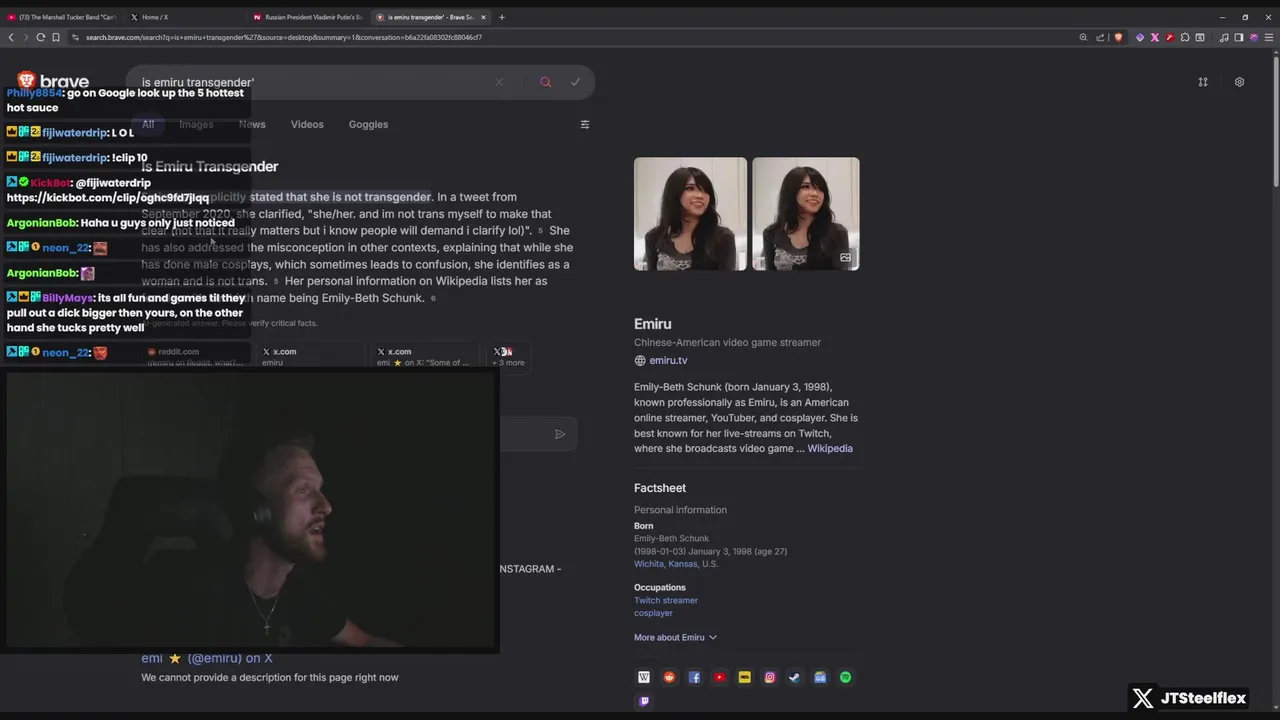Viewport: 1280px width, 720px height.
Task: Open the Brave hamburger main menu
Action: [x=1268, y=37]
